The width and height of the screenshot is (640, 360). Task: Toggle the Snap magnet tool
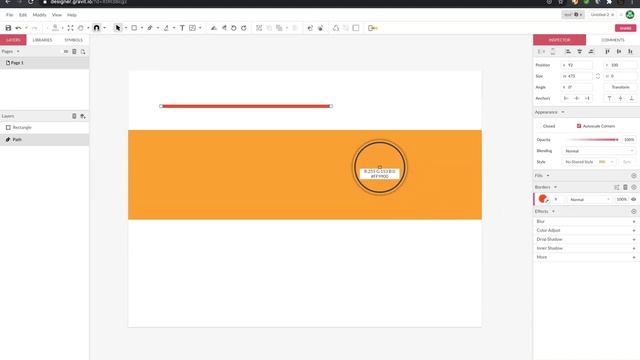pyautogui.click(x=97, y=28)
